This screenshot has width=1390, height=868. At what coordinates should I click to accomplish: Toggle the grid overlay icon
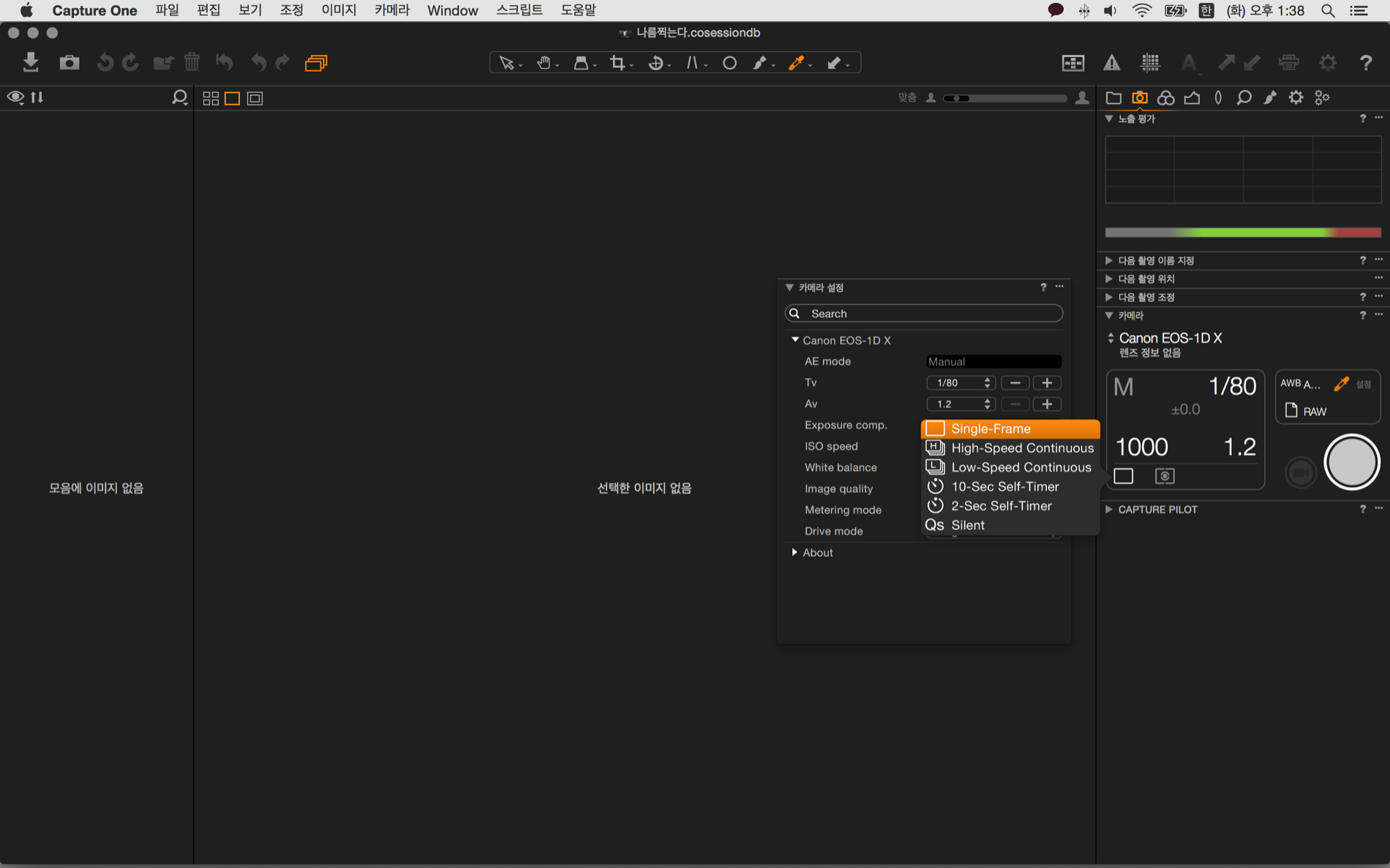point(1150,63)
